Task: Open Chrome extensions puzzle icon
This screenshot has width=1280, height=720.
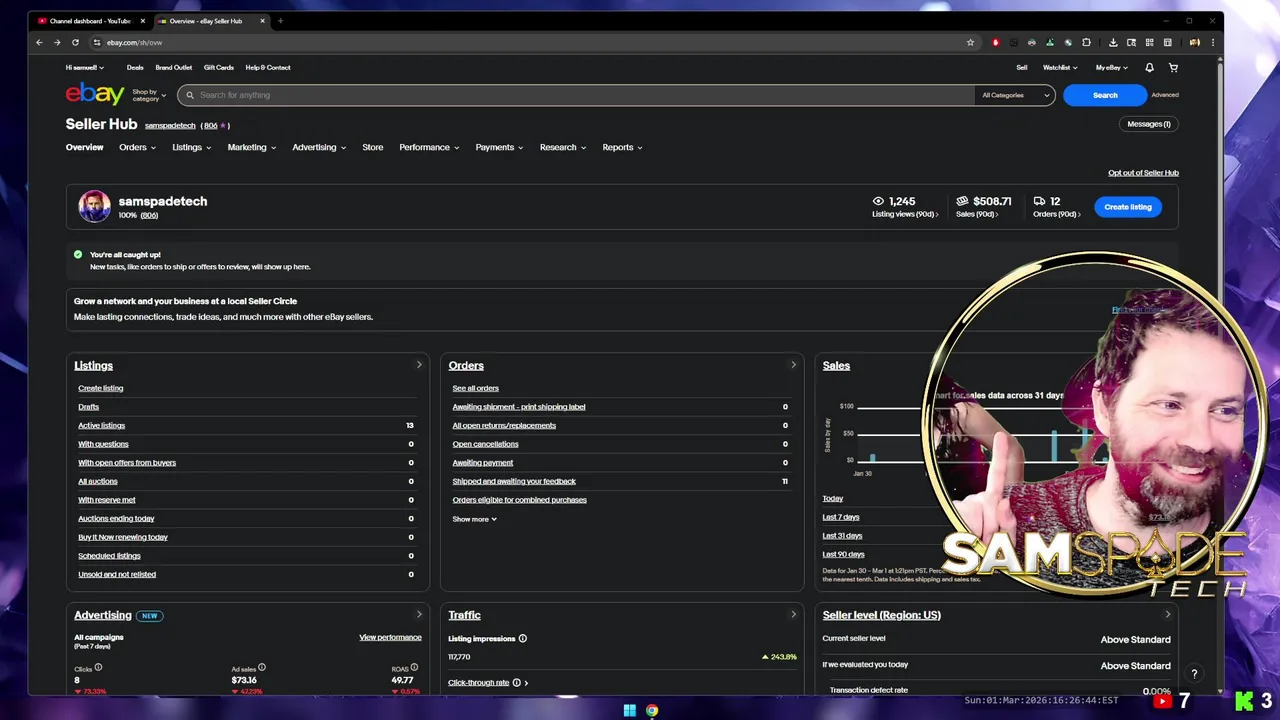Action: point(1086,42)
